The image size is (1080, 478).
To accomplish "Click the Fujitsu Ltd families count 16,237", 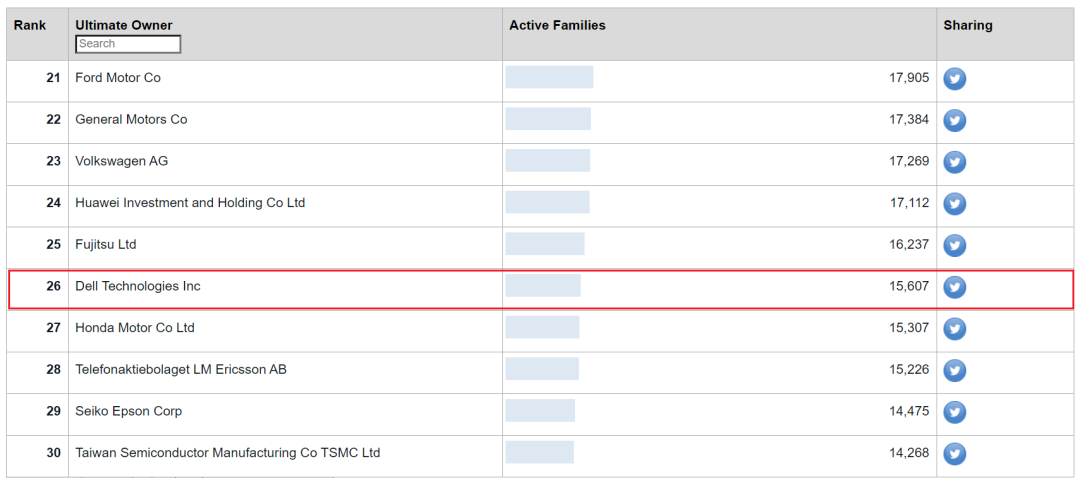I will point(908,244).
